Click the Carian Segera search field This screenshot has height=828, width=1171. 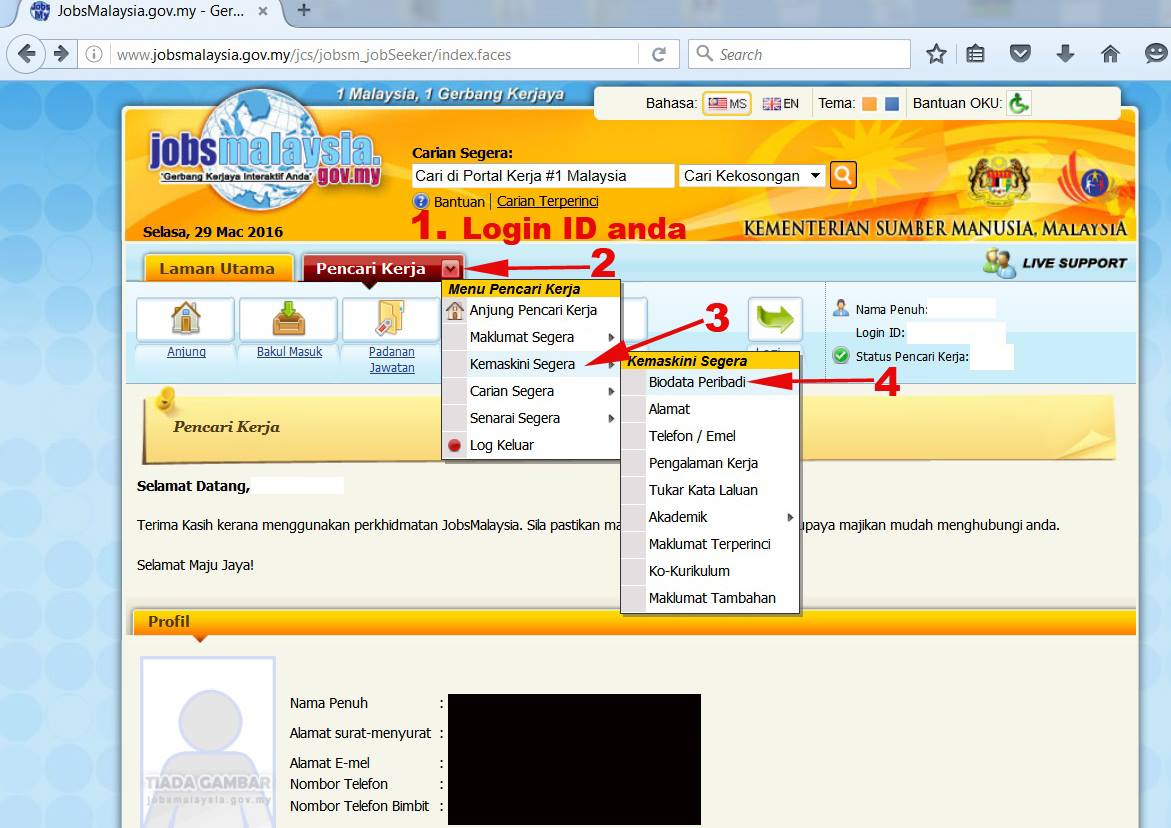pos(542,176)
